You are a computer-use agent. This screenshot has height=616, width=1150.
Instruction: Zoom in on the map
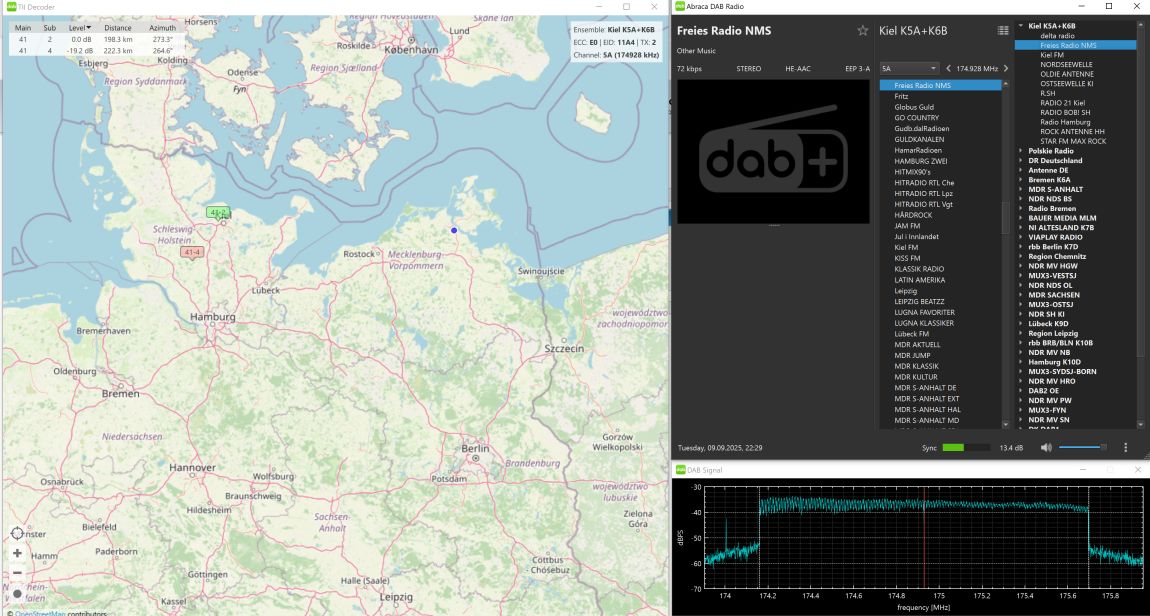(17, 553)
